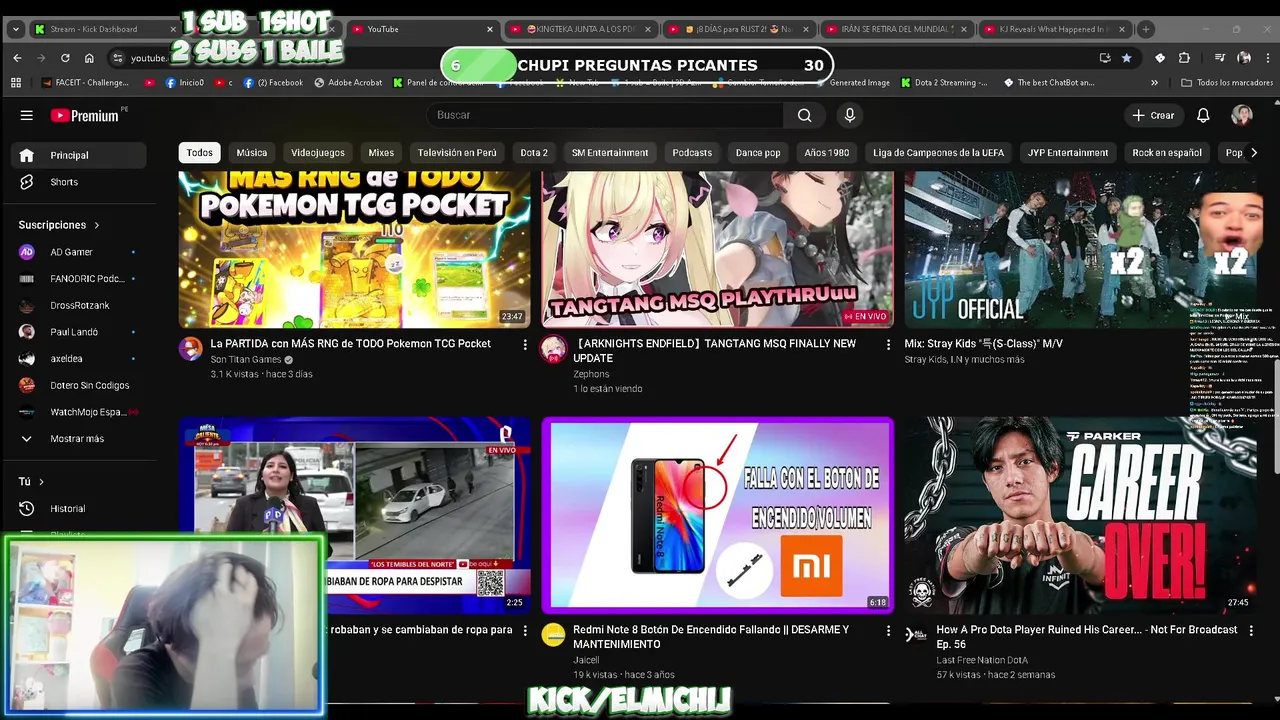
Task: Open Todos los marcadores folder
Action: (1227, 83)
